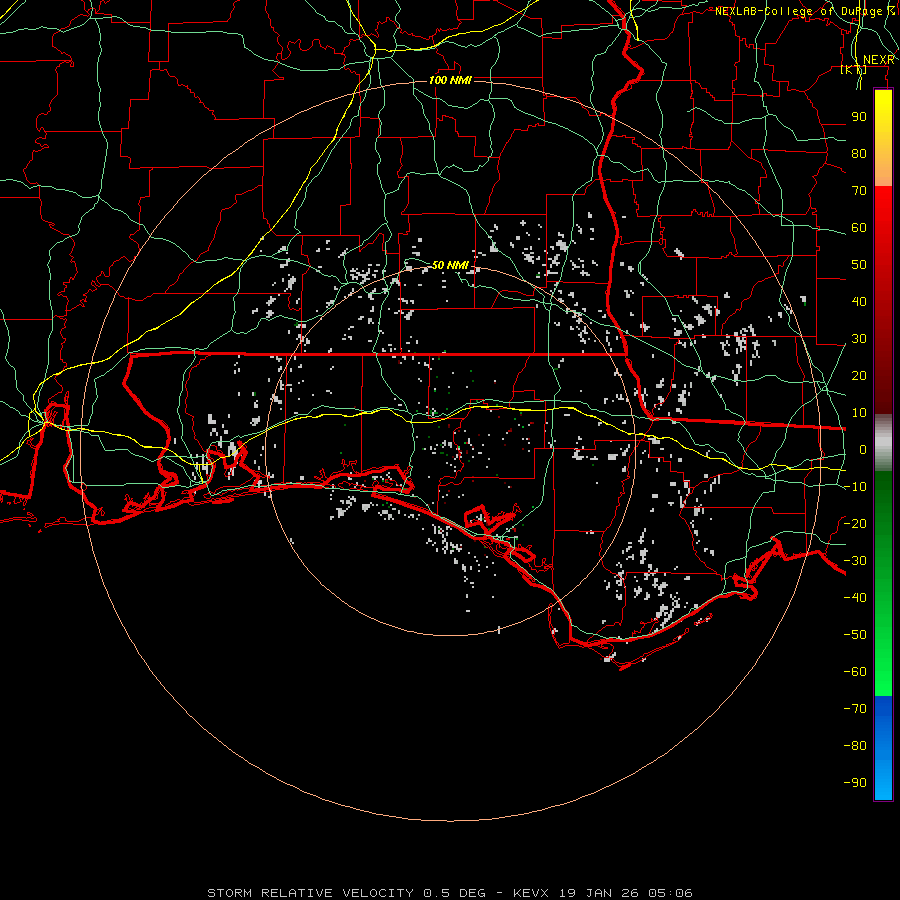Click the -90 value on velocity scale
The height and width of the screenshot is (900, 900).
[x=855, y=783]
